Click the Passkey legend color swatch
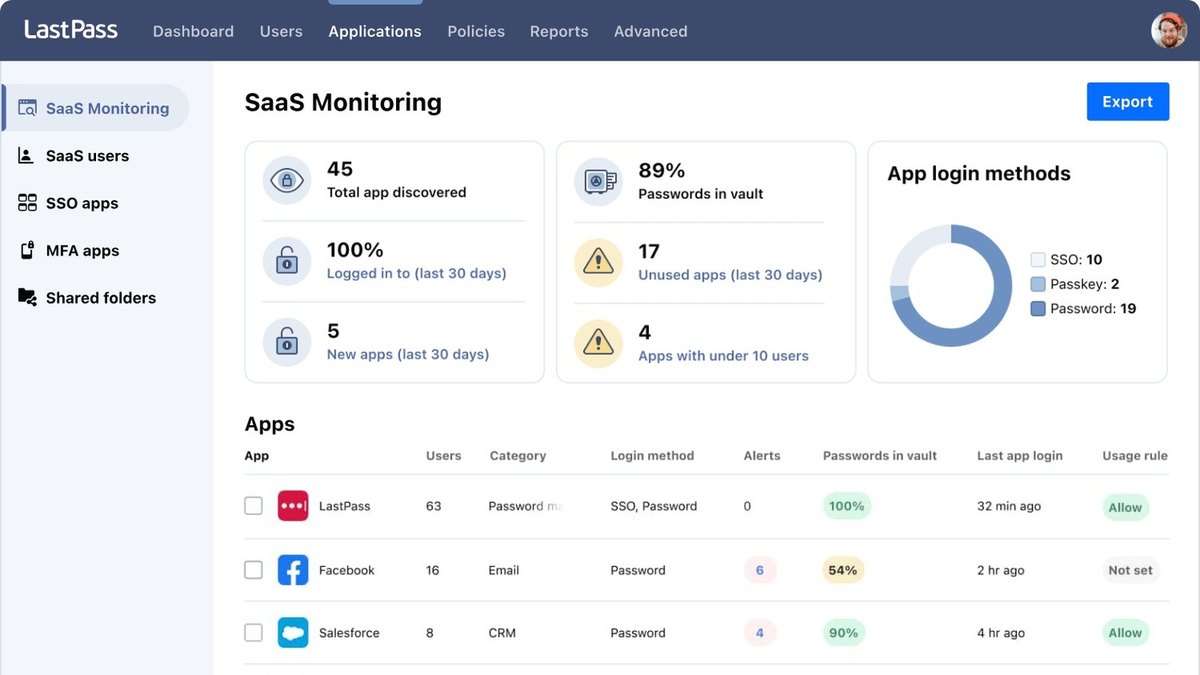The height and width of the screenshot is (675, 1200). [1038, 285]
